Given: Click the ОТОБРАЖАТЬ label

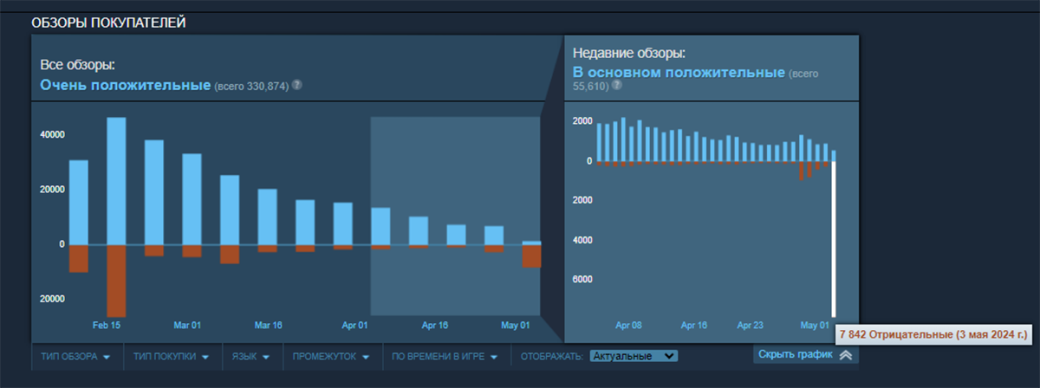Looking at the screenshot, I should point(551,357).
